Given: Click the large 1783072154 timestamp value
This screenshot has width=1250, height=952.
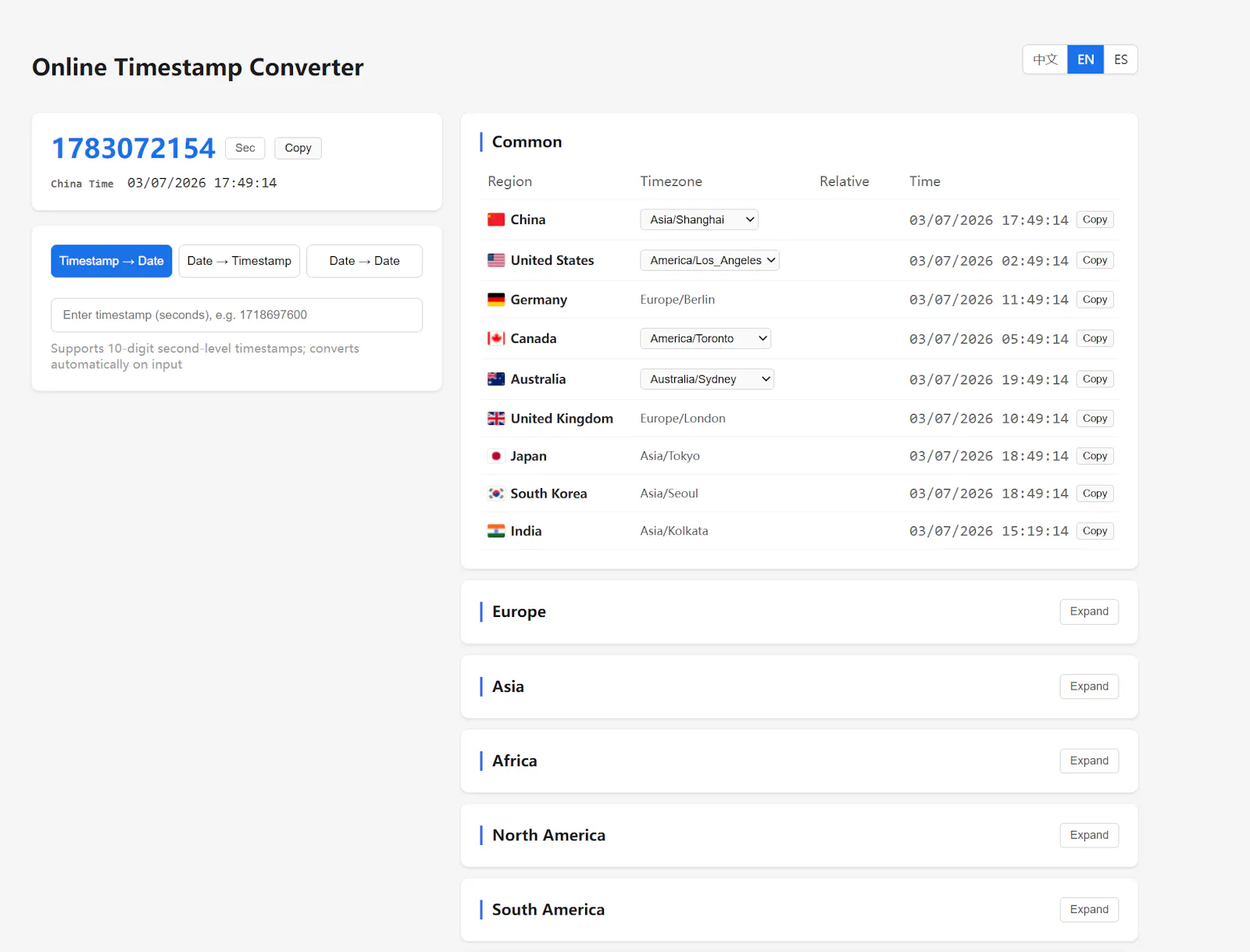Looking at the screenshot, I should [134, 148].
